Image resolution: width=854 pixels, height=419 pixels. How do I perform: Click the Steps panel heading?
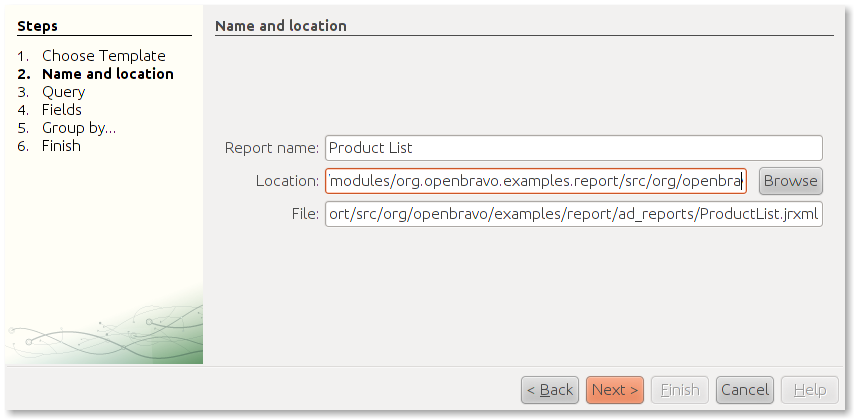pos(38,26)
